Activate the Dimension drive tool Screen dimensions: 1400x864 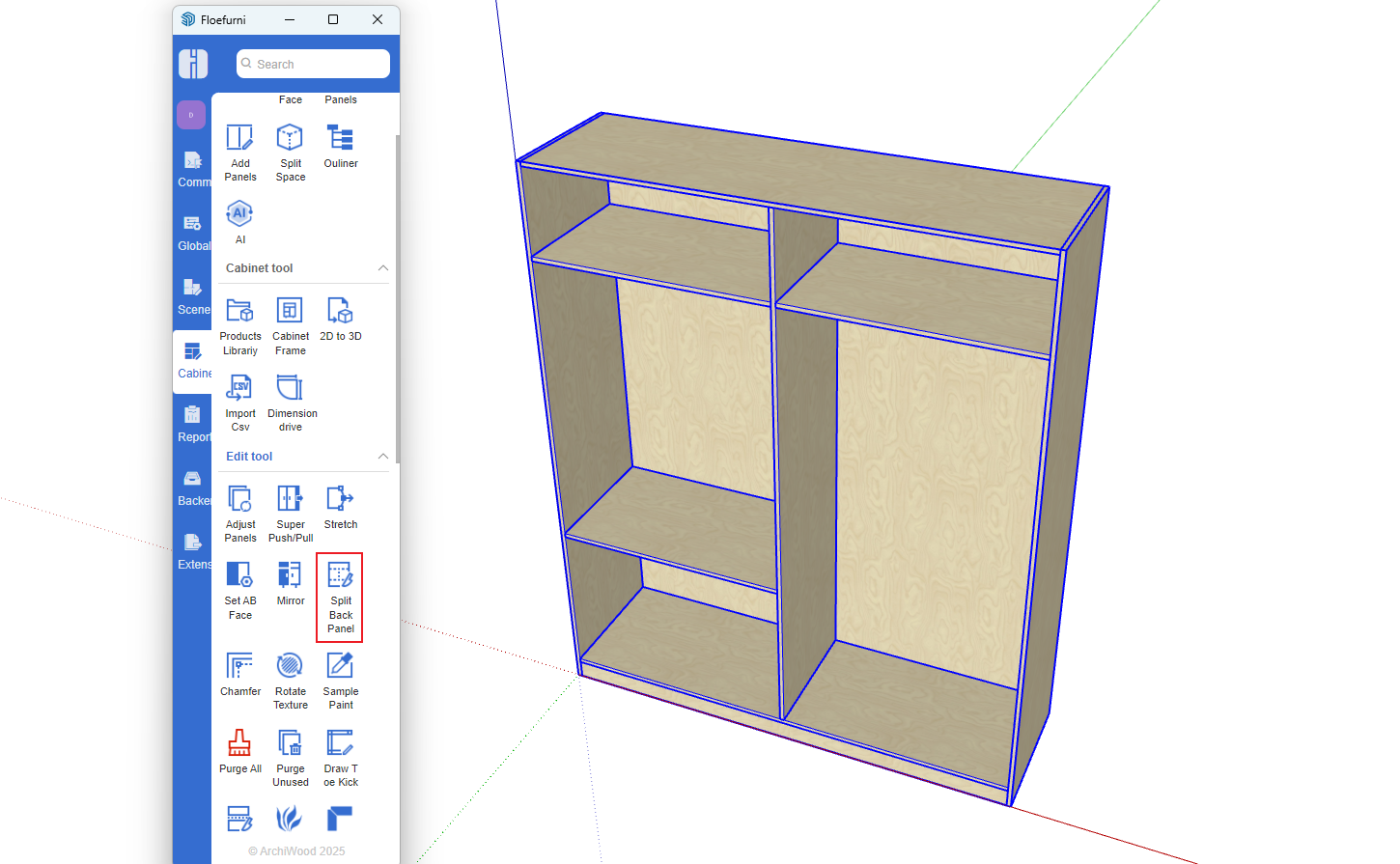[291, 402]
